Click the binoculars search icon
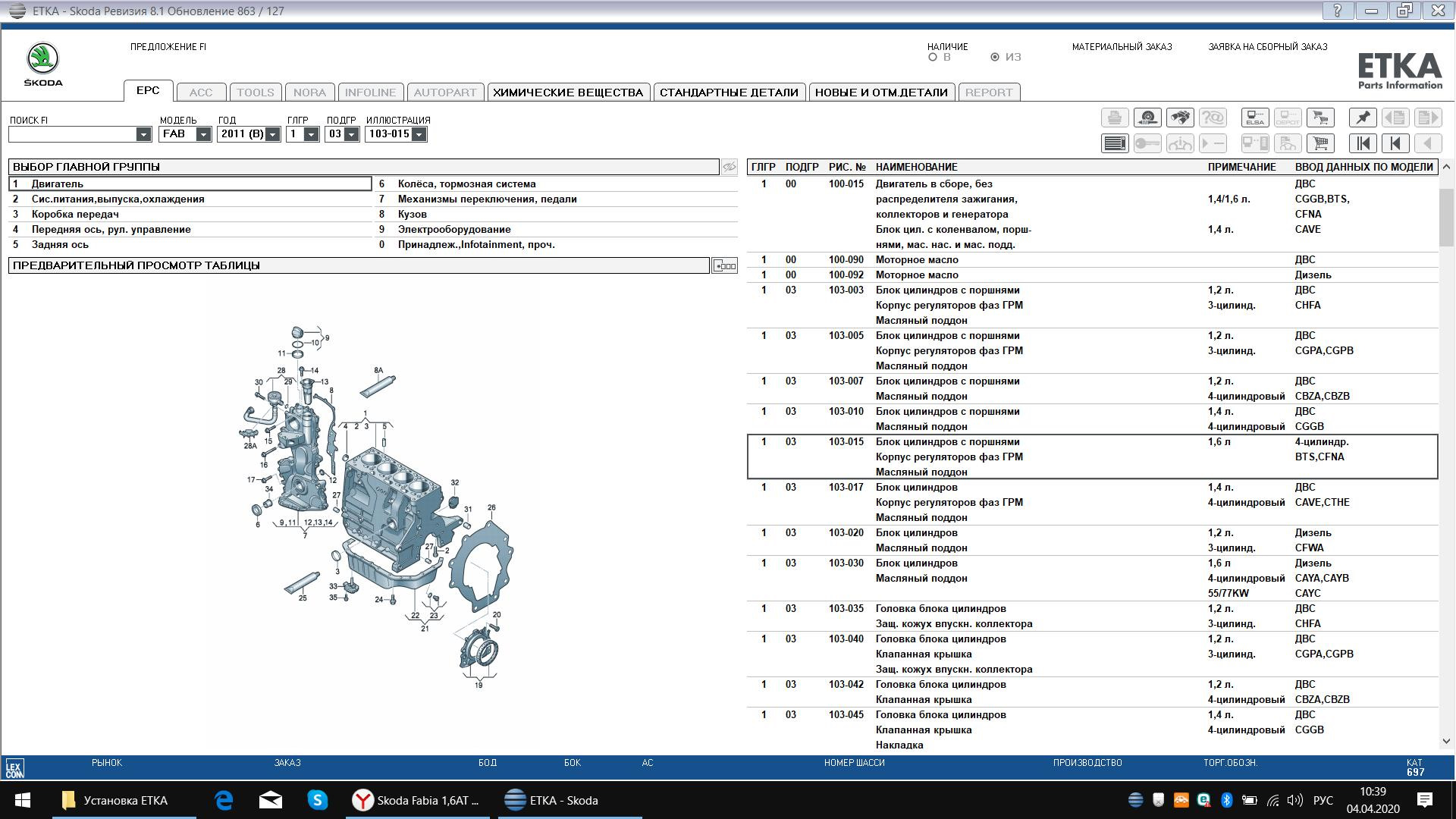This screenshot has width=1456, height=819. click(1180, 118)
